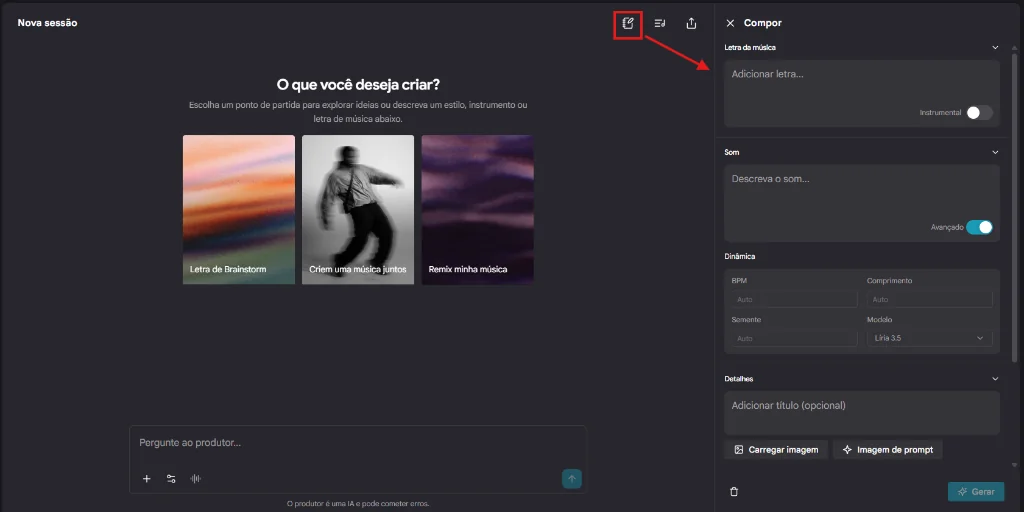Screen dimensions: 1024x512
Task: Open the compose panel notepad icon
Action: coord(628,24)
